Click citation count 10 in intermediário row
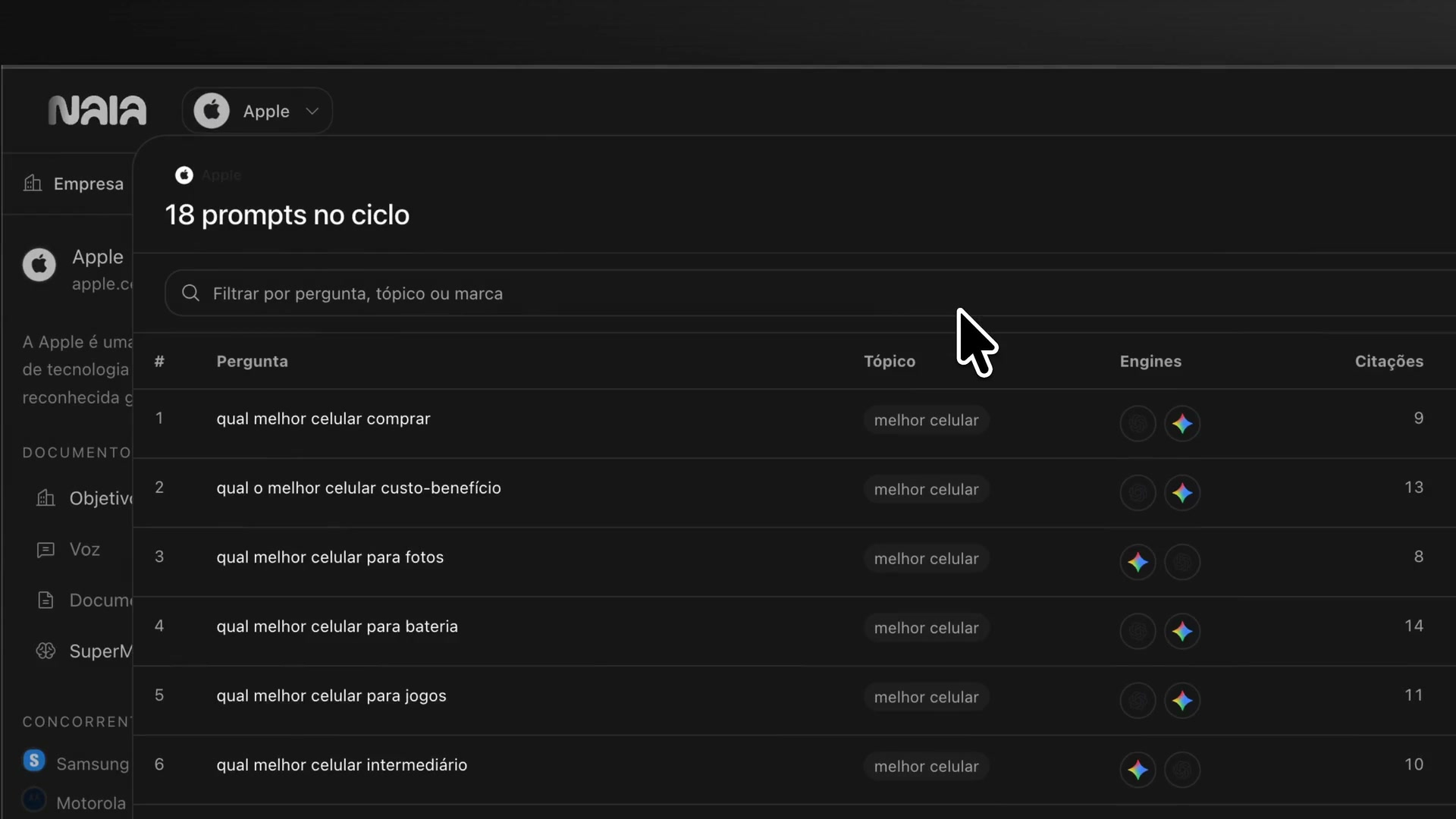 1414,764
